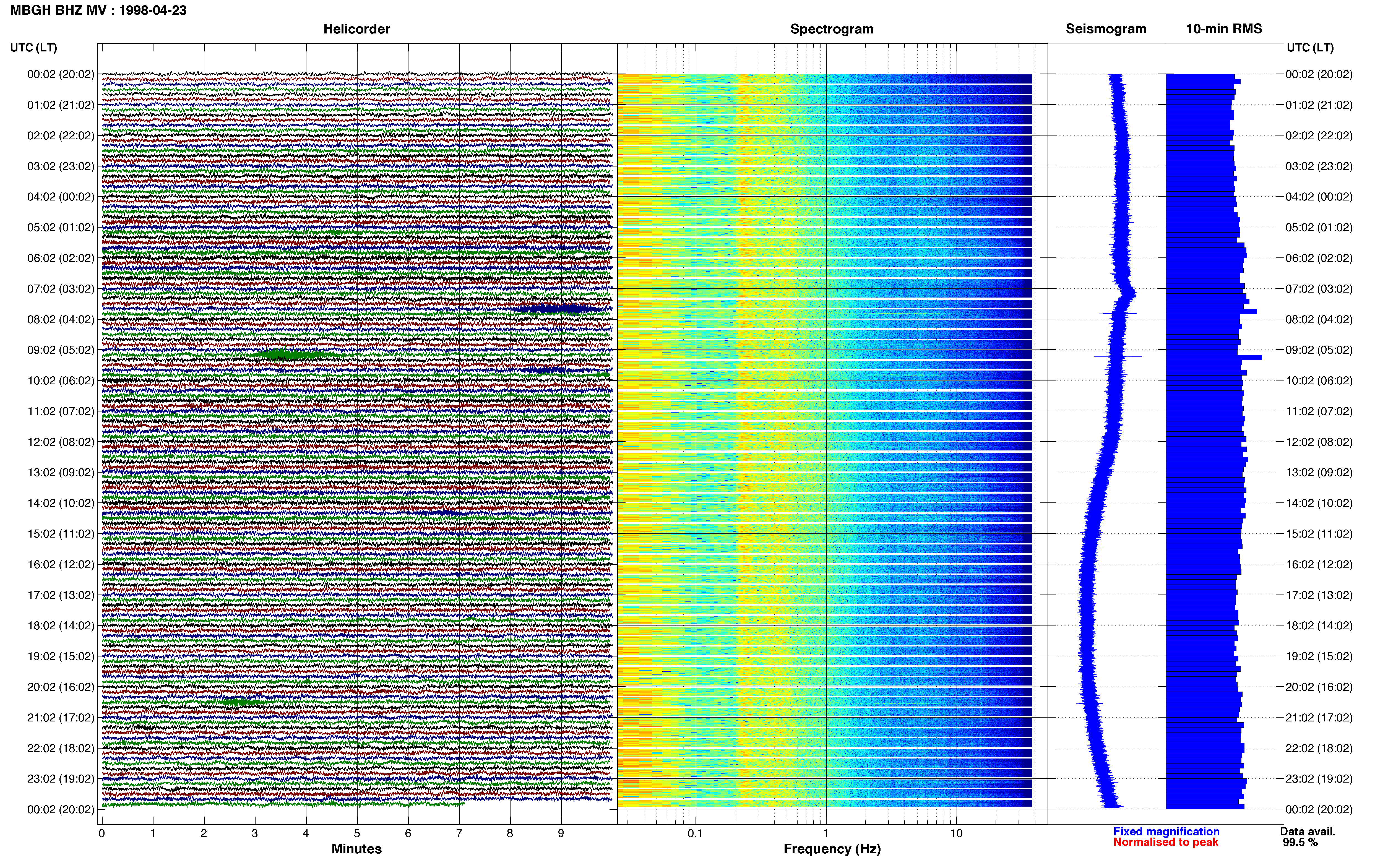Image resolution: width=1388 pixels, height=868 pixels.
Task: Click left time label '10:02 (06:02)'
Action: tap(61, 380)
